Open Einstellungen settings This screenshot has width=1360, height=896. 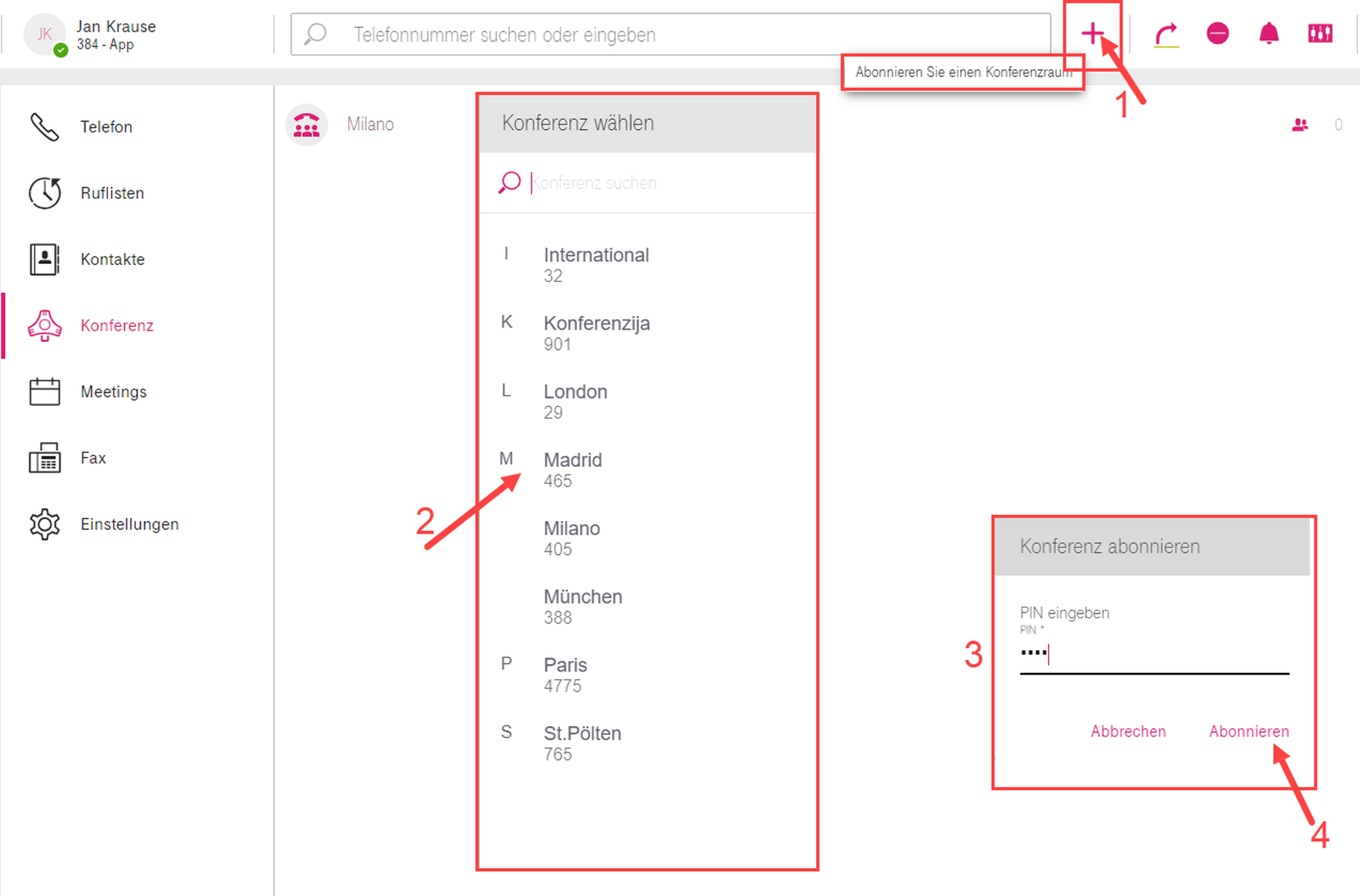(129, 525)
